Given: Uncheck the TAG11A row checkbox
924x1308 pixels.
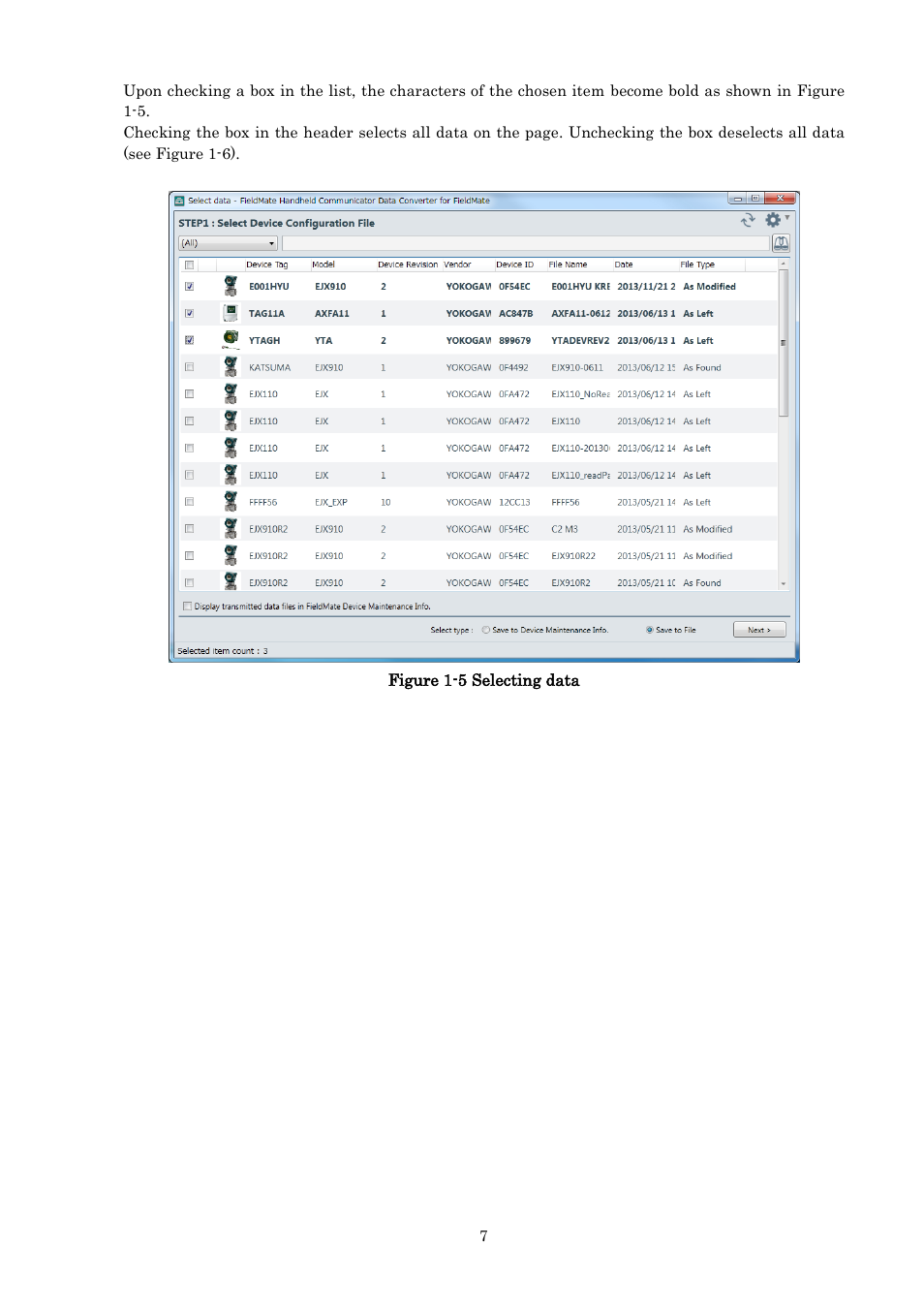Looking at the screenshot, I should pyautogui.click(x=189, y=314).
